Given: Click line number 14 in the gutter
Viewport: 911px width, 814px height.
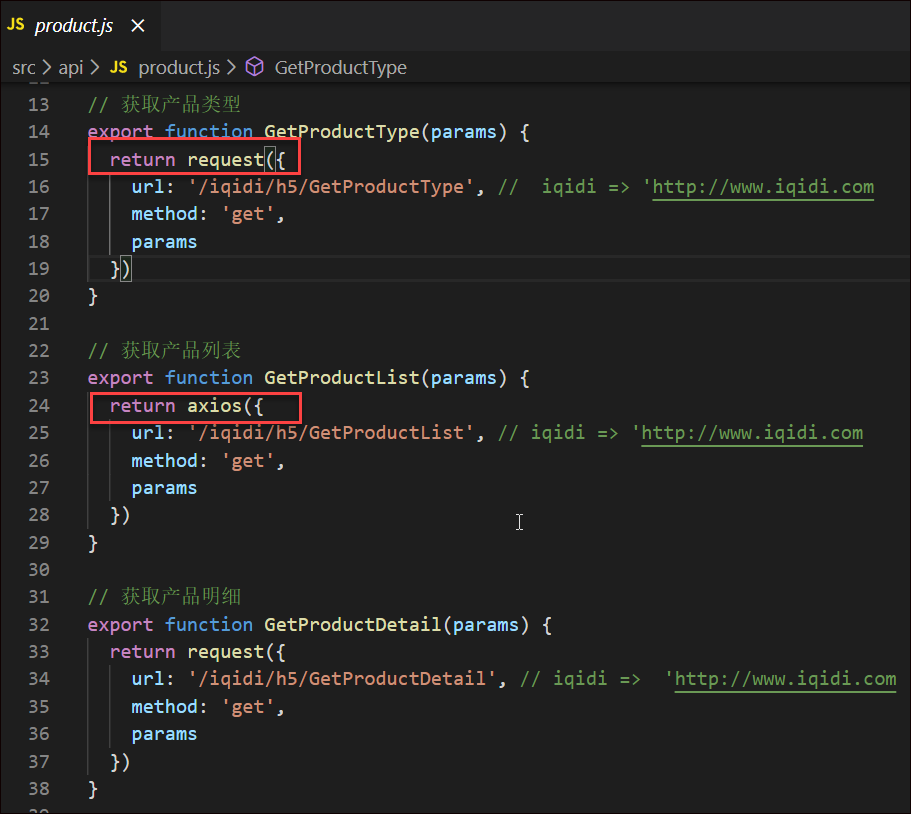Looking at the screenshot, I should (39, 132).
